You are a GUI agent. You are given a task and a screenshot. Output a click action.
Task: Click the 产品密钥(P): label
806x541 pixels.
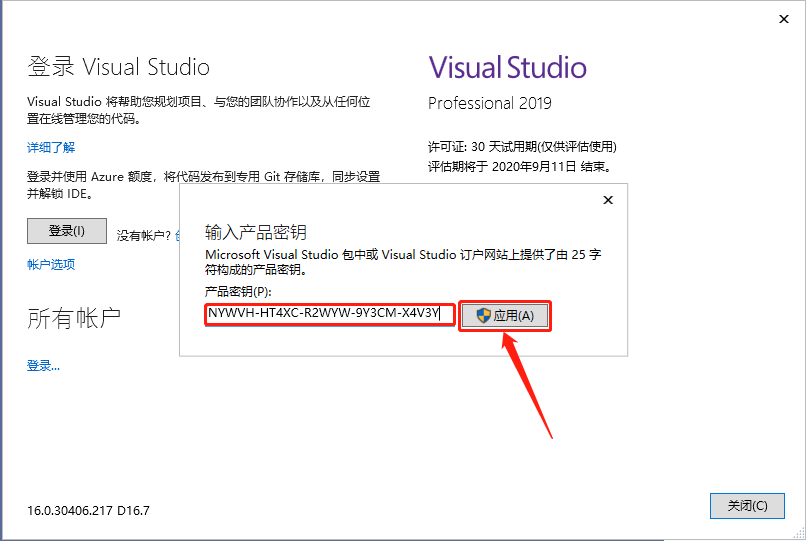[x=238, y=292]
